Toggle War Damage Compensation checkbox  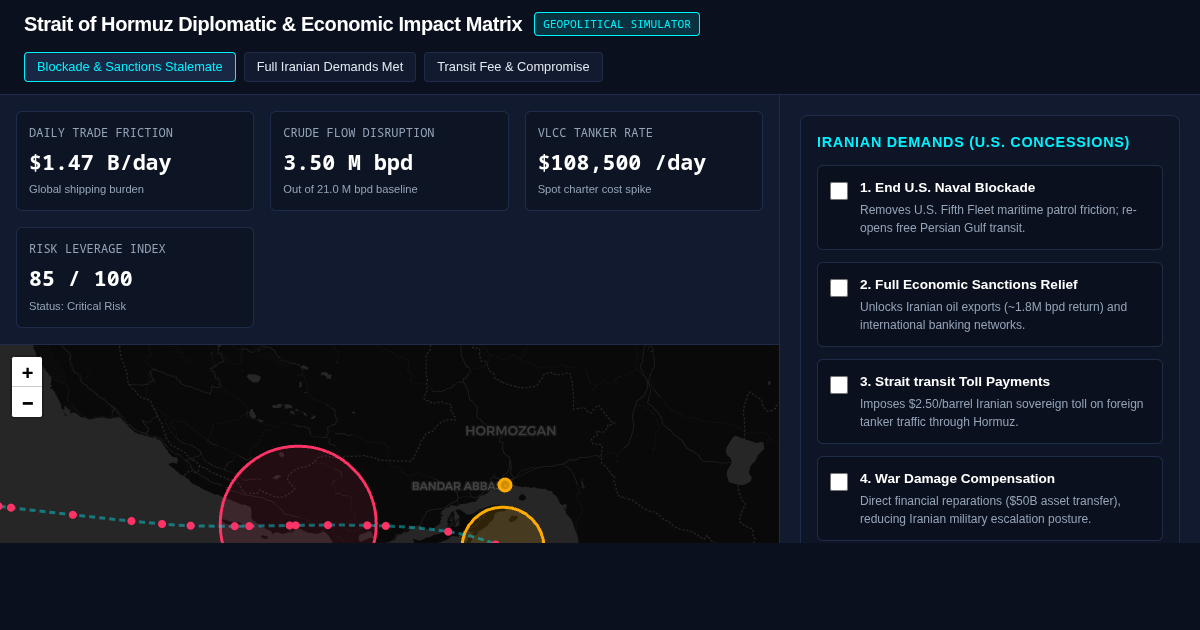click(x=839, y=482)
